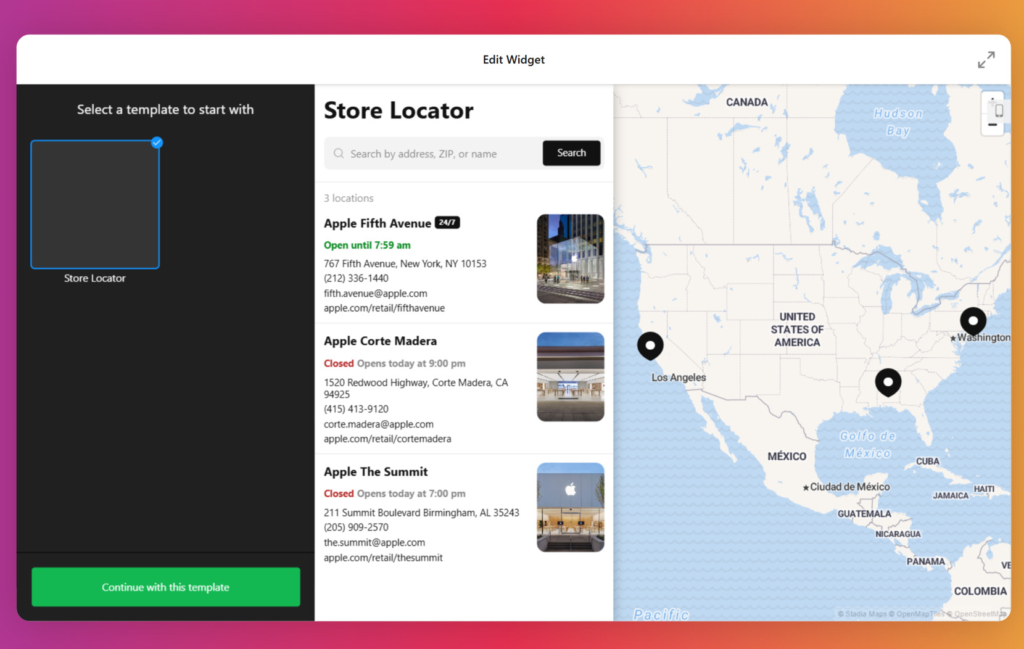
Task: Select the Store Locator template
Action: click(x=94, y=204)
